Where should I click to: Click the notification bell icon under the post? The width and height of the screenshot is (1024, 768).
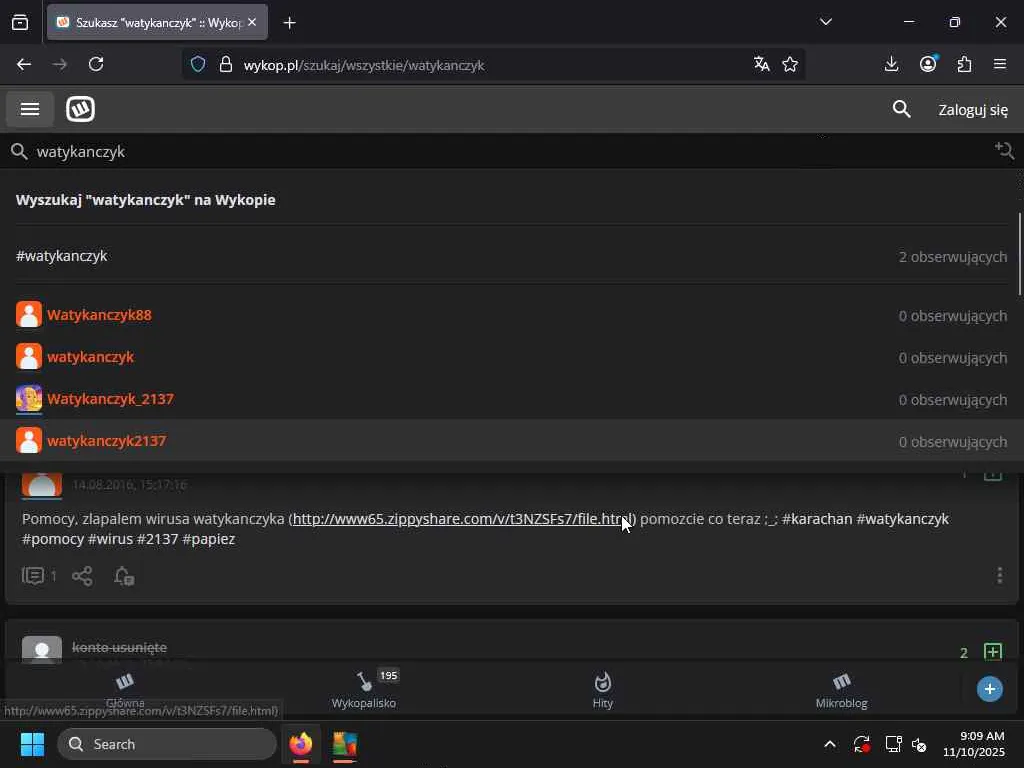tap(123, 576)
